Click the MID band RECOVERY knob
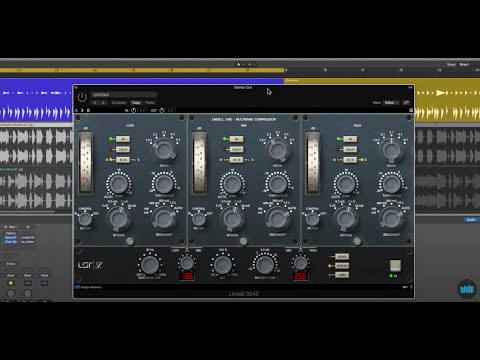 (278, 219)
